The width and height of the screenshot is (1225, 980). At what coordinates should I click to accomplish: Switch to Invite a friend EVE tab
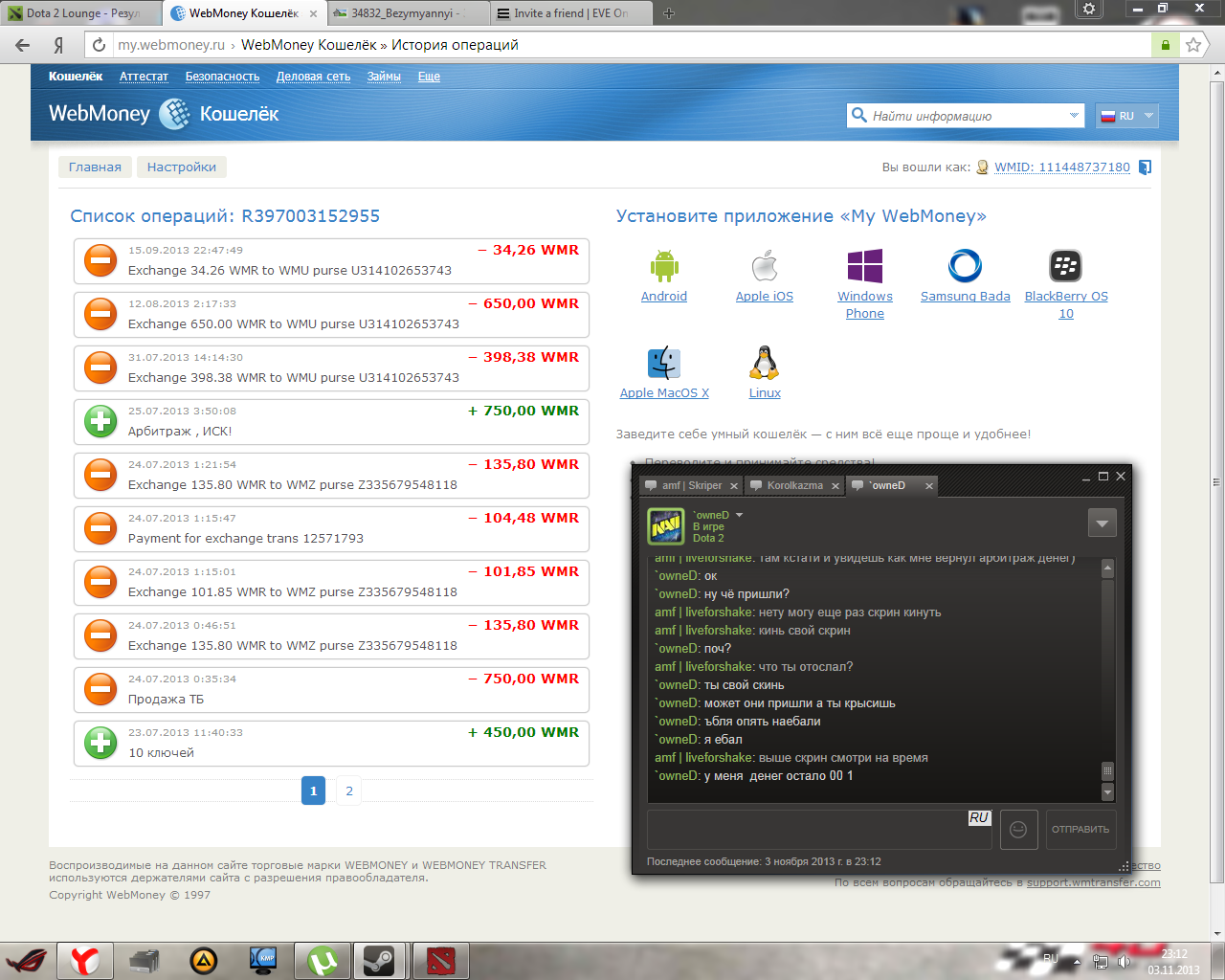[x=571, y=13]
